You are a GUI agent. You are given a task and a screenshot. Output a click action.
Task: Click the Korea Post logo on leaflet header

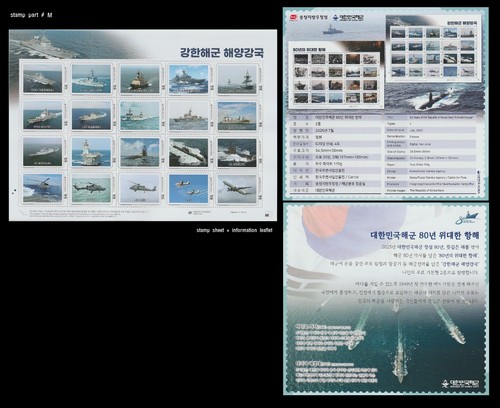click(x=348, y=17)
